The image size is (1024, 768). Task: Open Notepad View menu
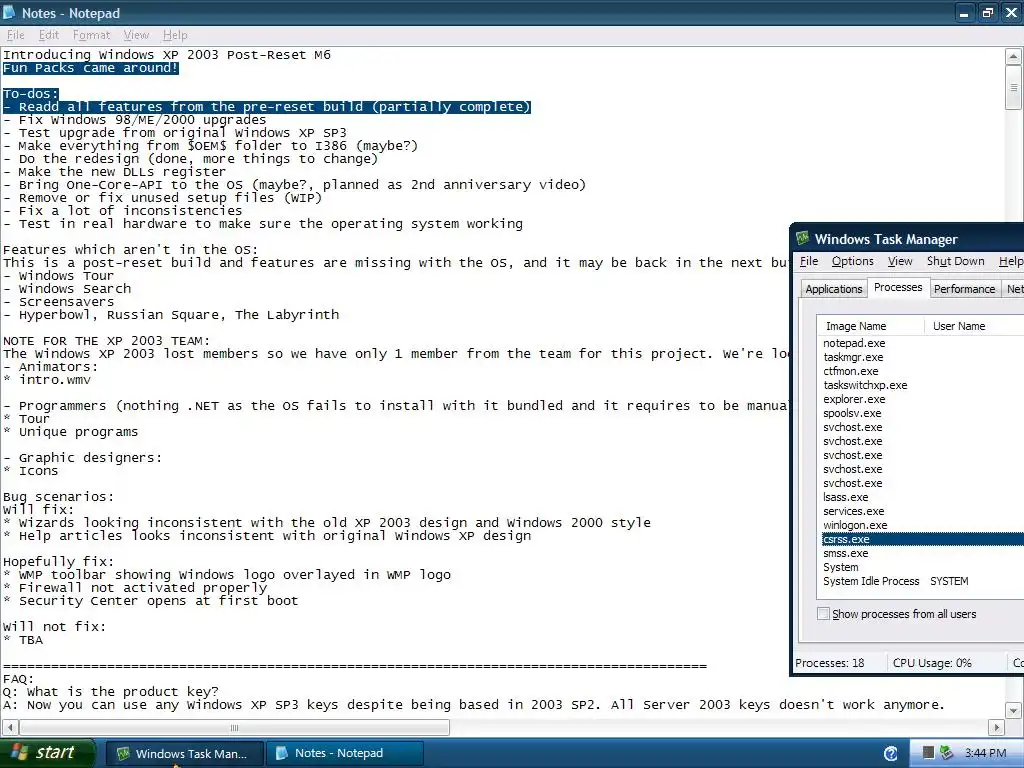point(136,35)
